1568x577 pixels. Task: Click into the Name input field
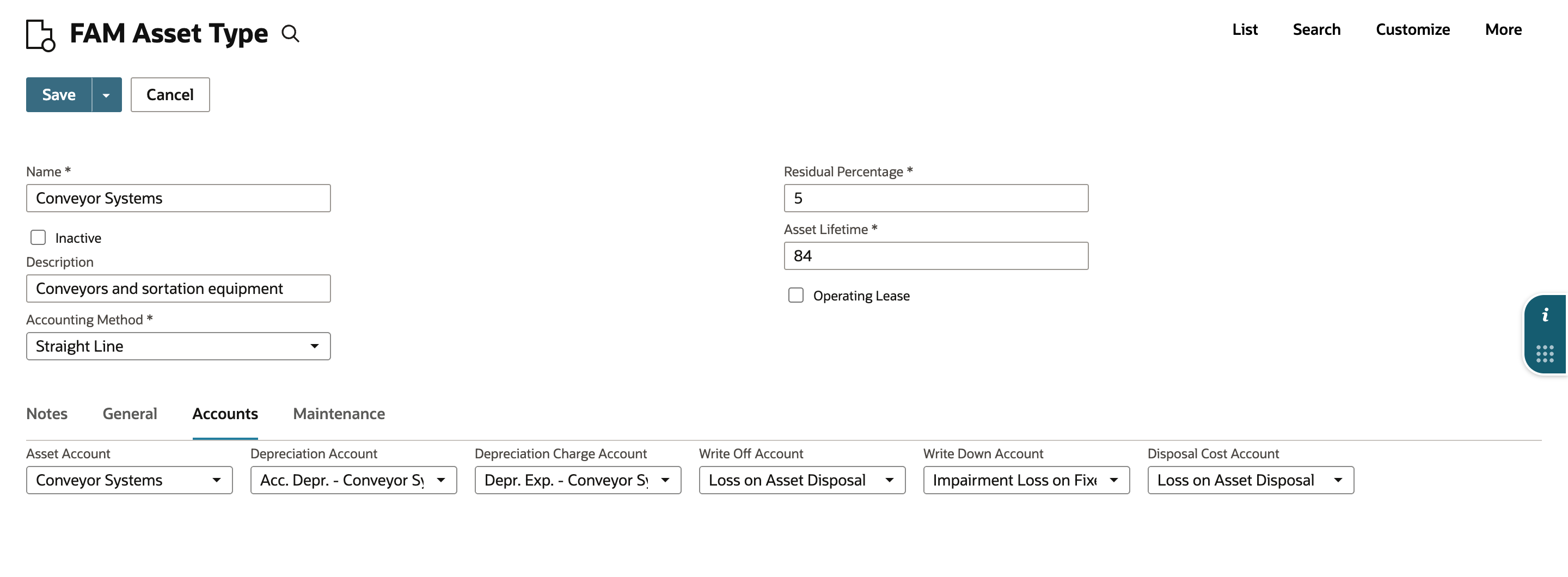click(179, 199)
